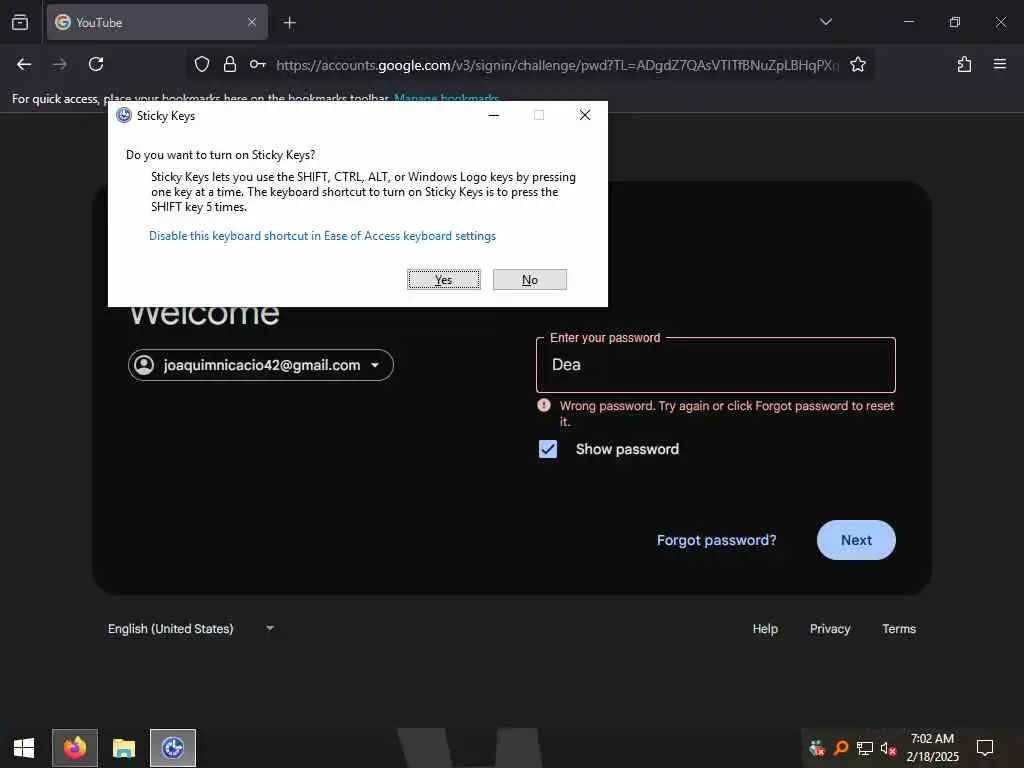Open the Help link
The width and height of the screenshot is (1024, 768).
[765, 629]
